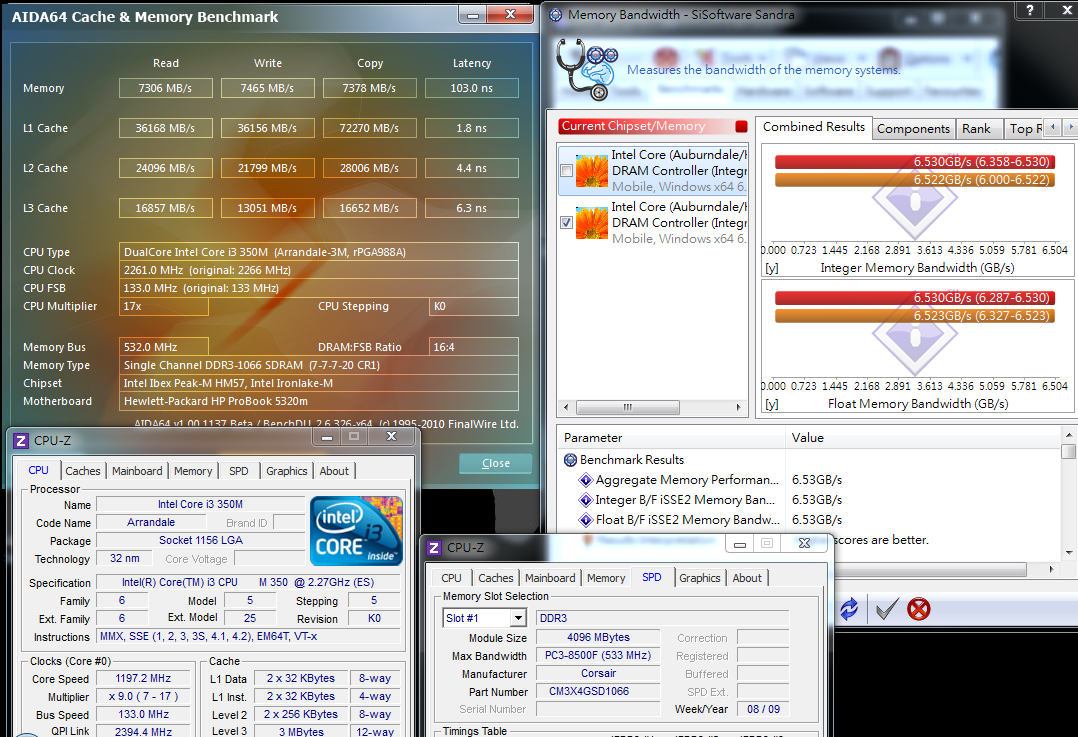Screen dimensions: 1078x737
Task: Switch to Components tab in Sandra
Action: [913, 129]
